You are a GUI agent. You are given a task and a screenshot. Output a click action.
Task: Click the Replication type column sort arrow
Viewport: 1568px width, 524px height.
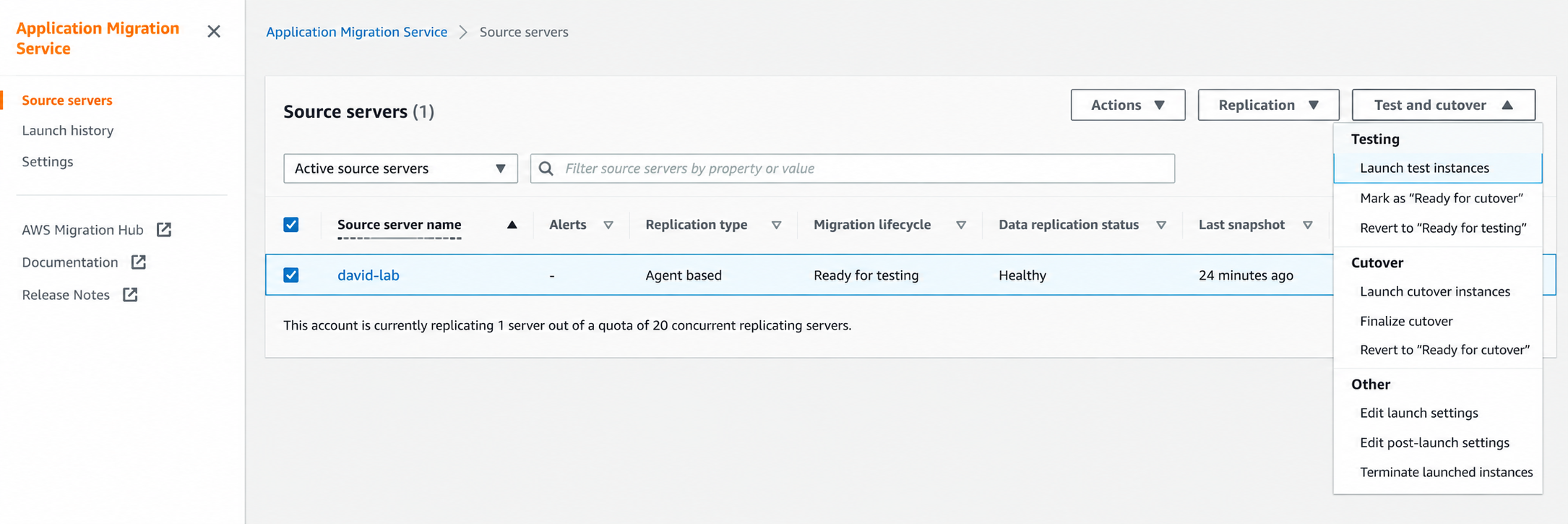point(777,226)
